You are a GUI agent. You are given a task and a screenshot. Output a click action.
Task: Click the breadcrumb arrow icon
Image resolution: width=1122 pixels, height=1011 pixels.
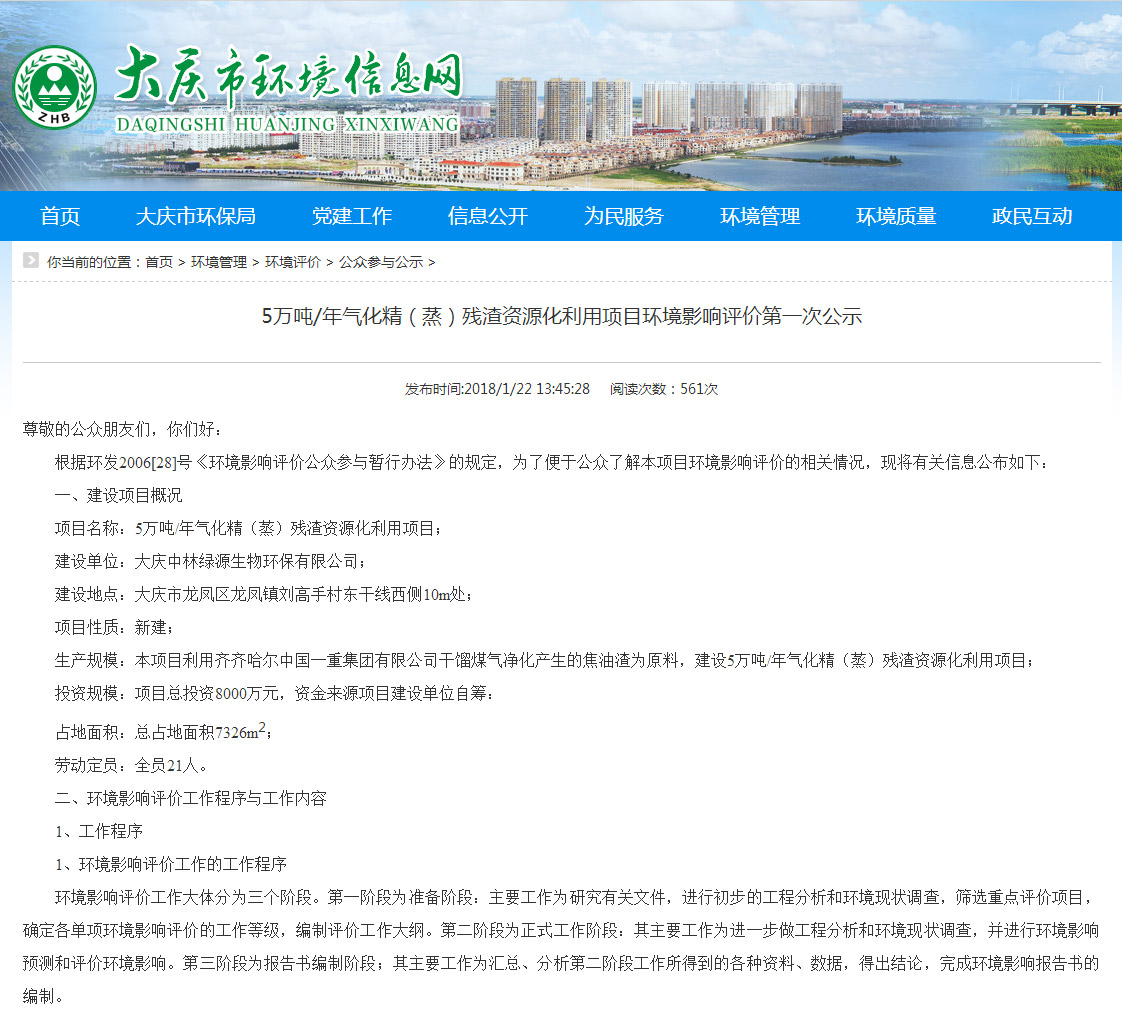tap(31, 261)
